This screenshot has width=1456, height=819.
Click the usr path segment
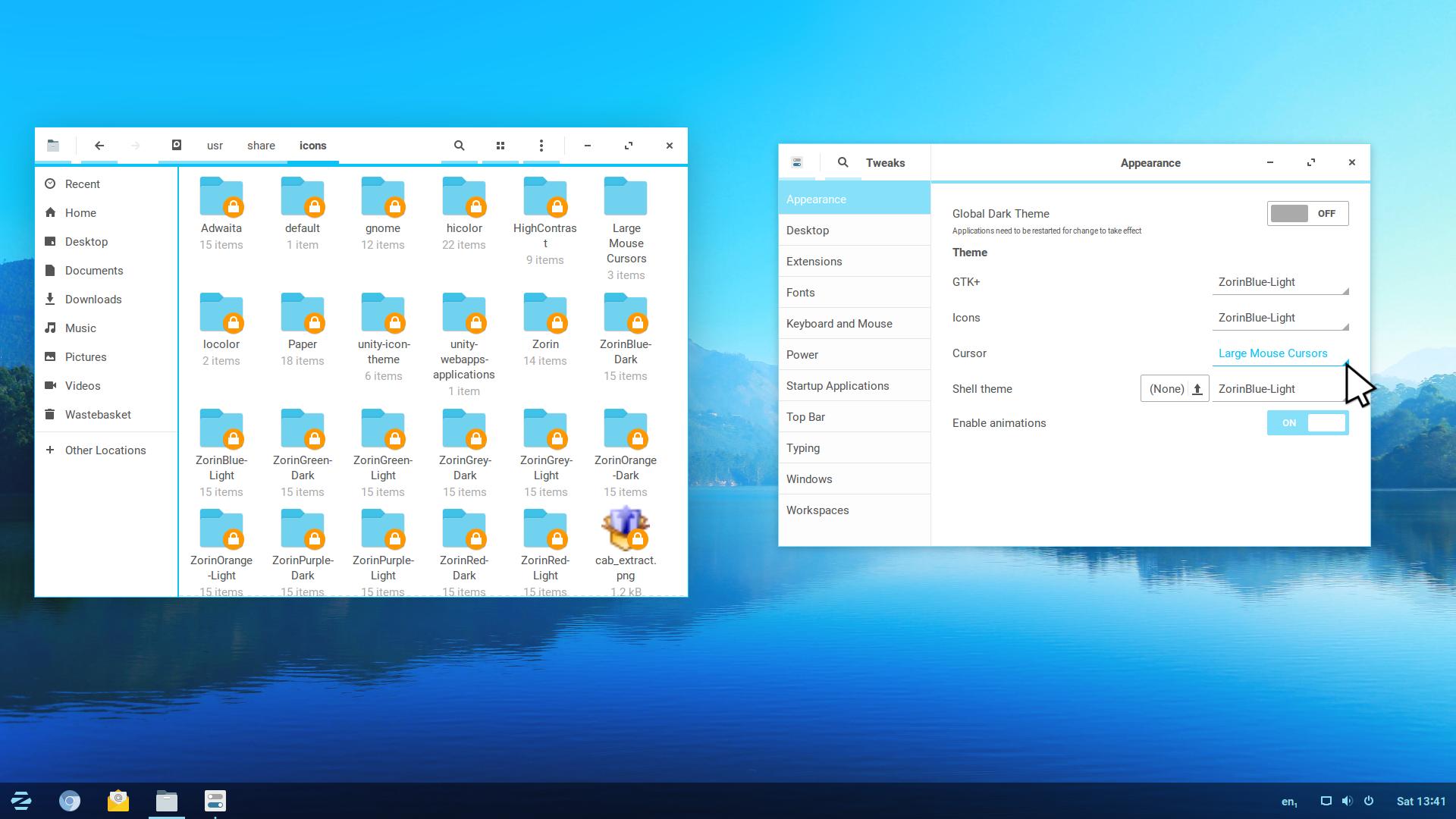pyautogui.click(x=215, y=146)
